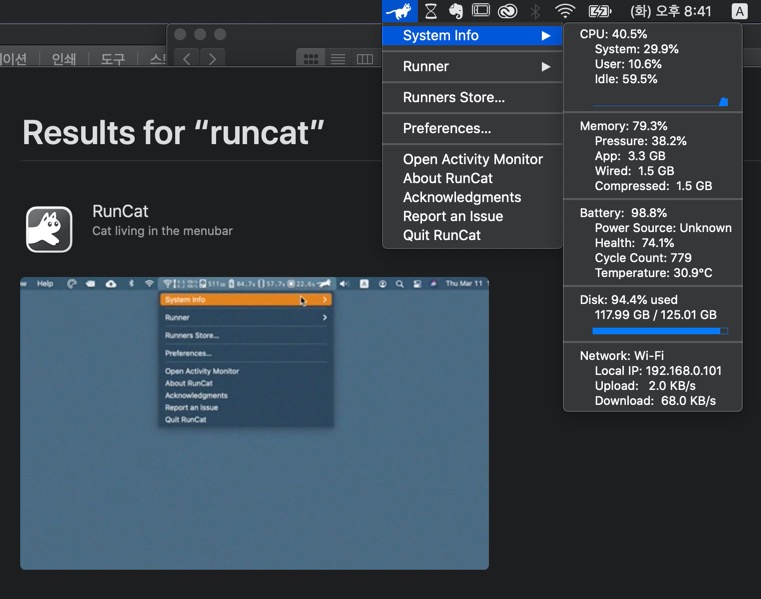Image resolution: width=761 pixels, height=599 pixels.
Task: Click 'App: 3.3 GB' value
Action: coord(630,156)
